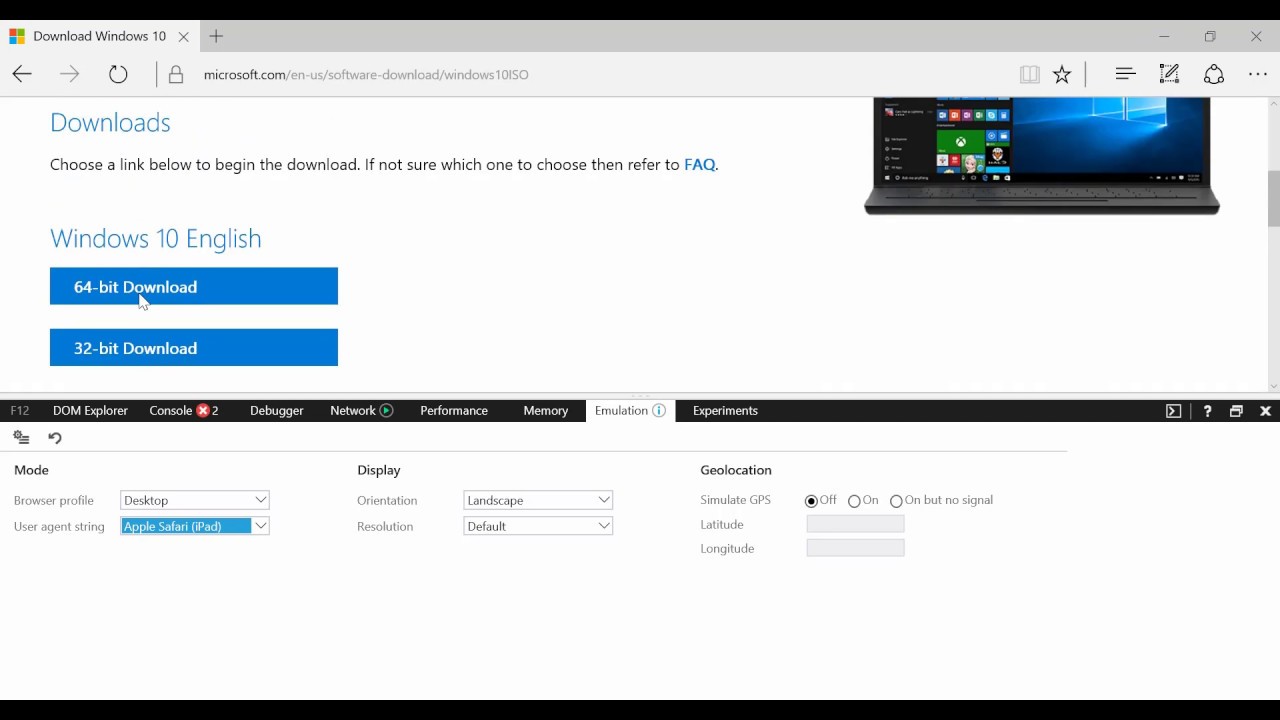1280x720 pixels.
Task: Open reading view book icon
Action: (1029, 74)
